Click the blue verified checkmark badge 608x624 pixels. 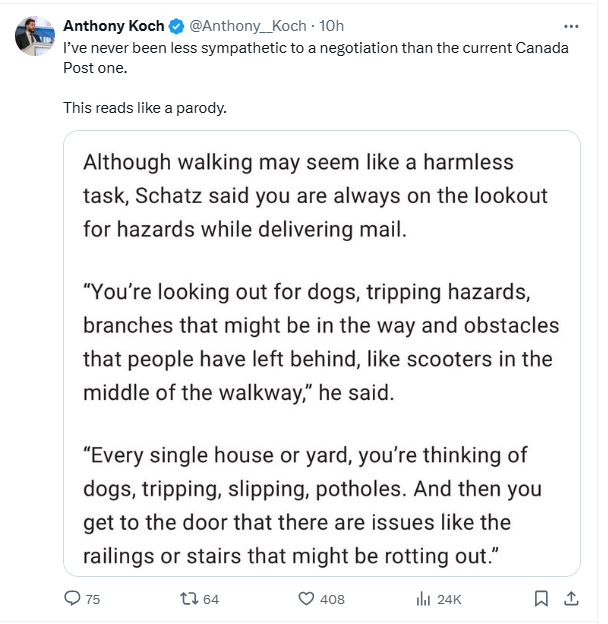pyautogui.click(x=176, y=26)
